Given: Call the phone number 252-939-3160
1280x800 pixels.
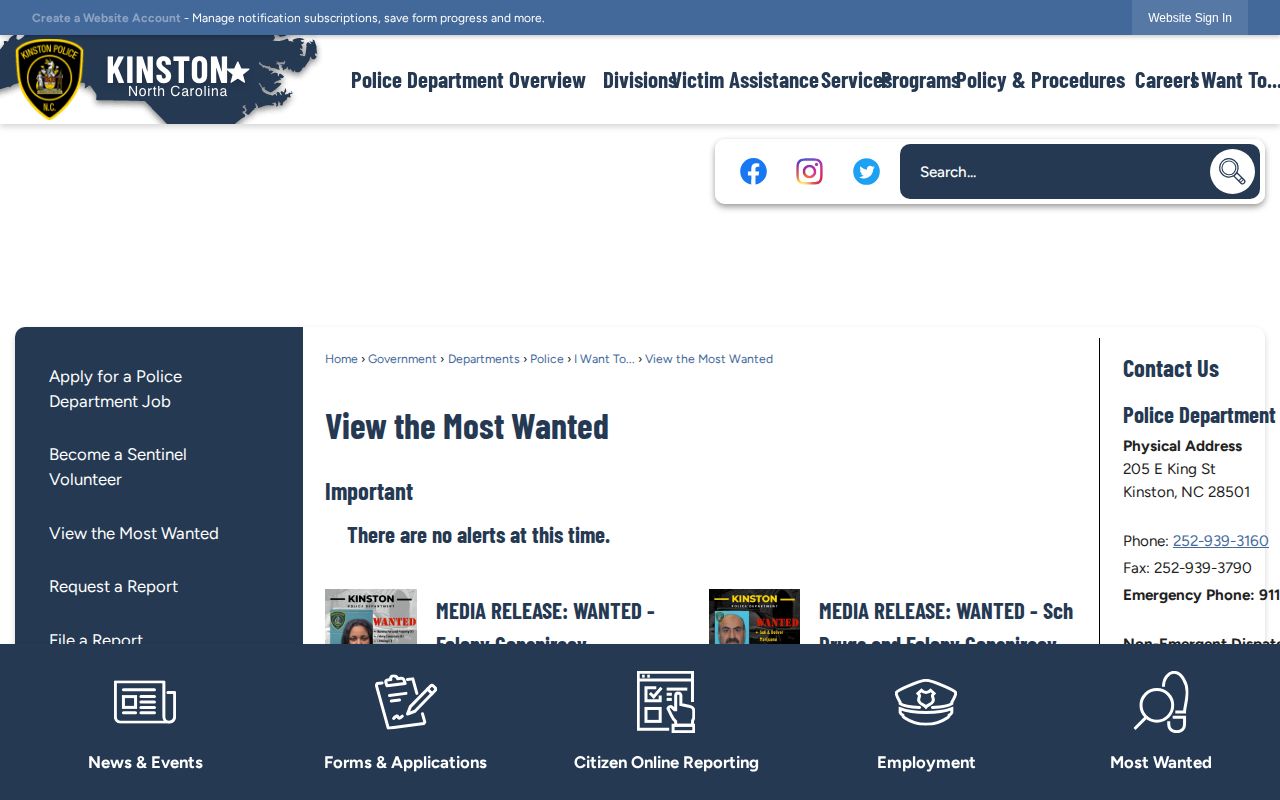Looking at the screenshot, I should click(1220, 541).
